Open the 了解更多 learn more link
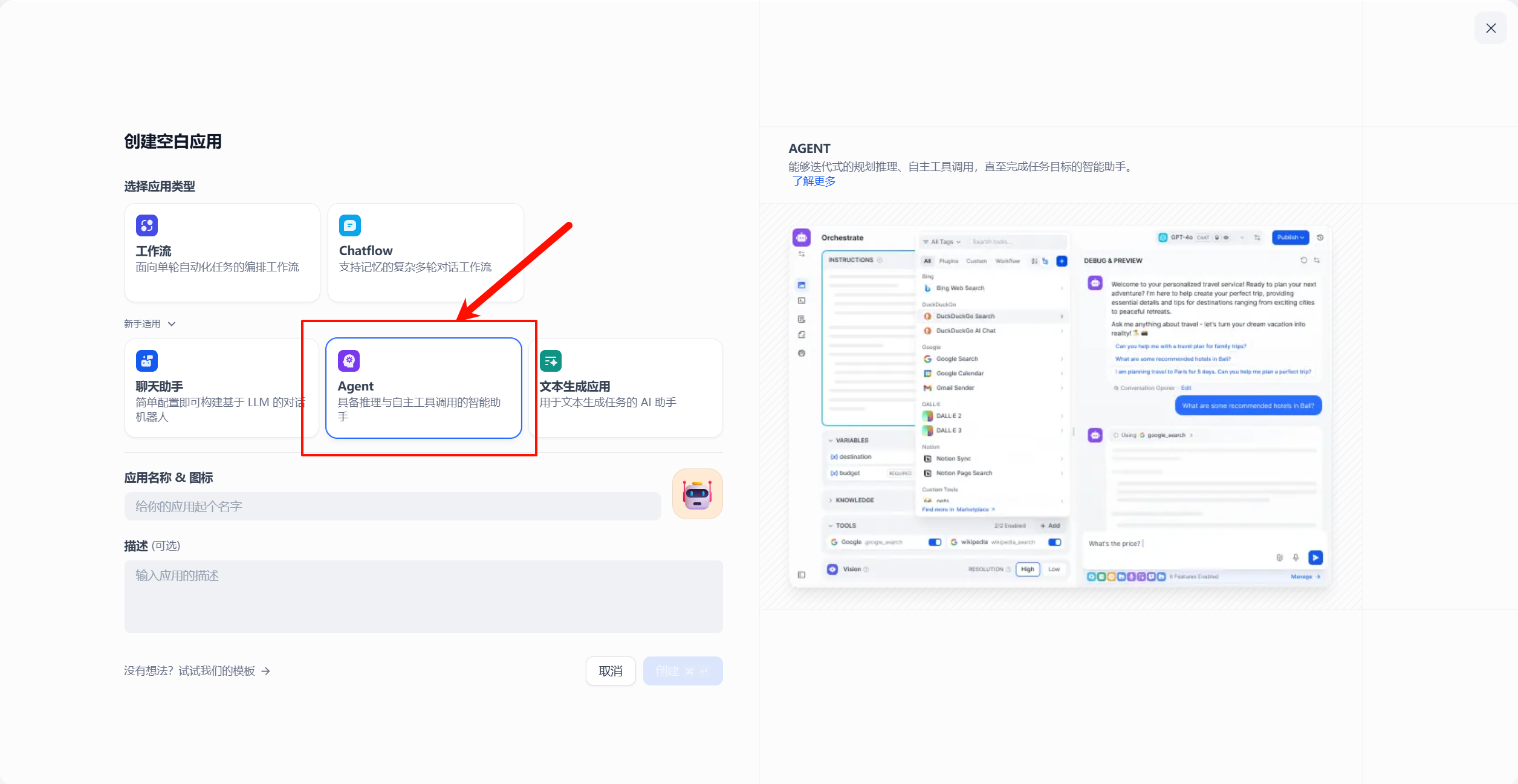 click(x=814, y=181)
